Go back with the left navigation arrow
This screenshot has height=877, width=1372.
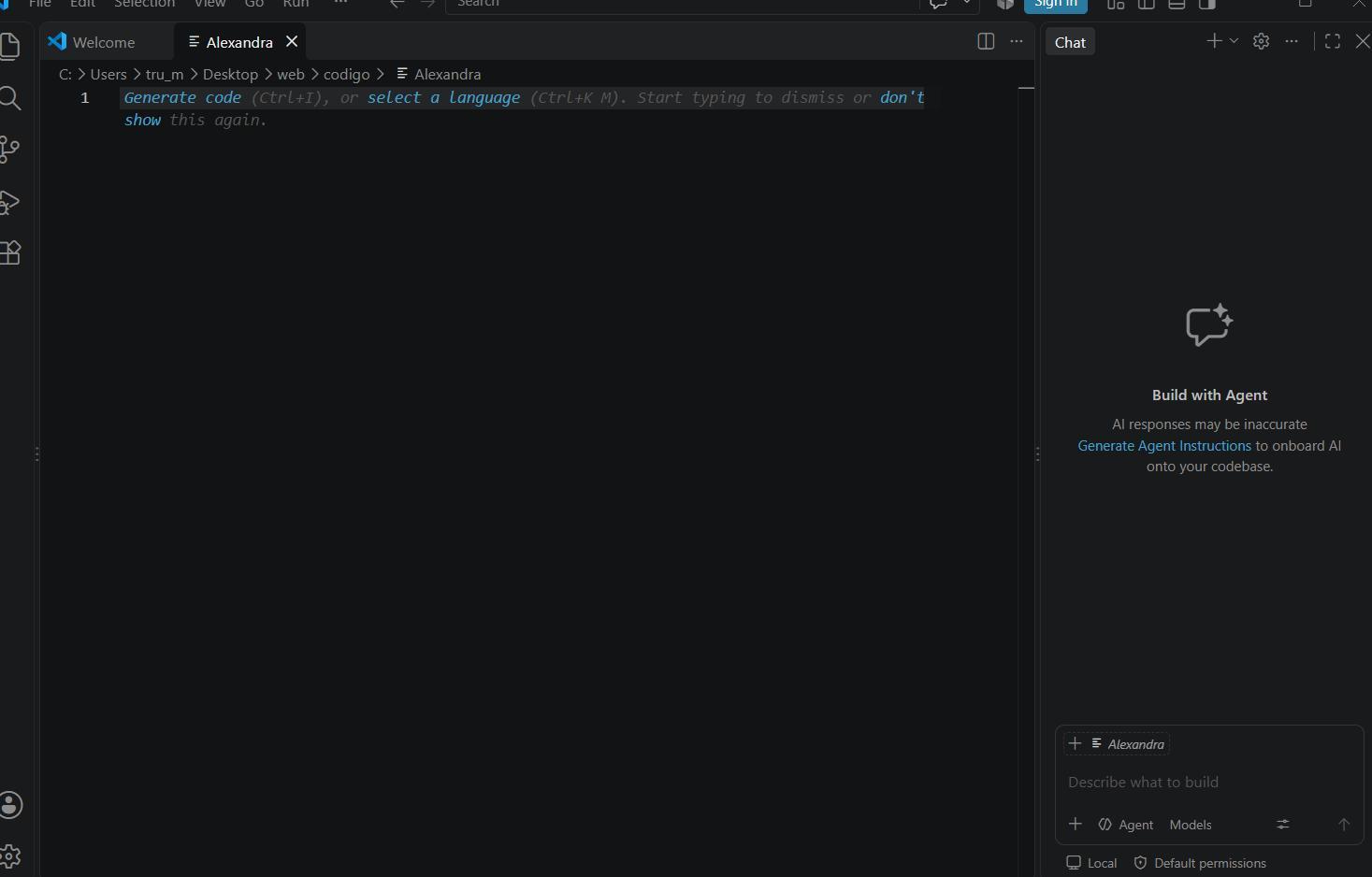point(397,4)
